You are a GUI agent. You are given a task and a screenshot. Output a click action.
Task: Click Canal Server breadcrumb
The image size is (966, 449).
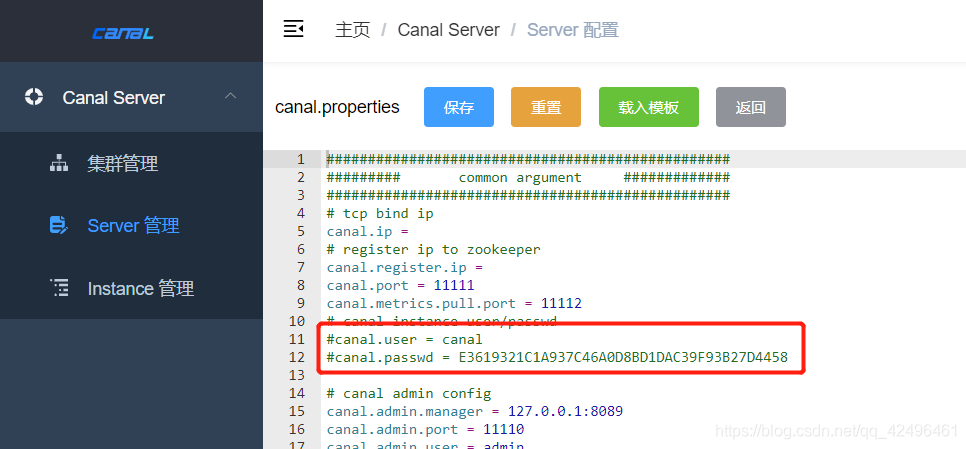448,30
